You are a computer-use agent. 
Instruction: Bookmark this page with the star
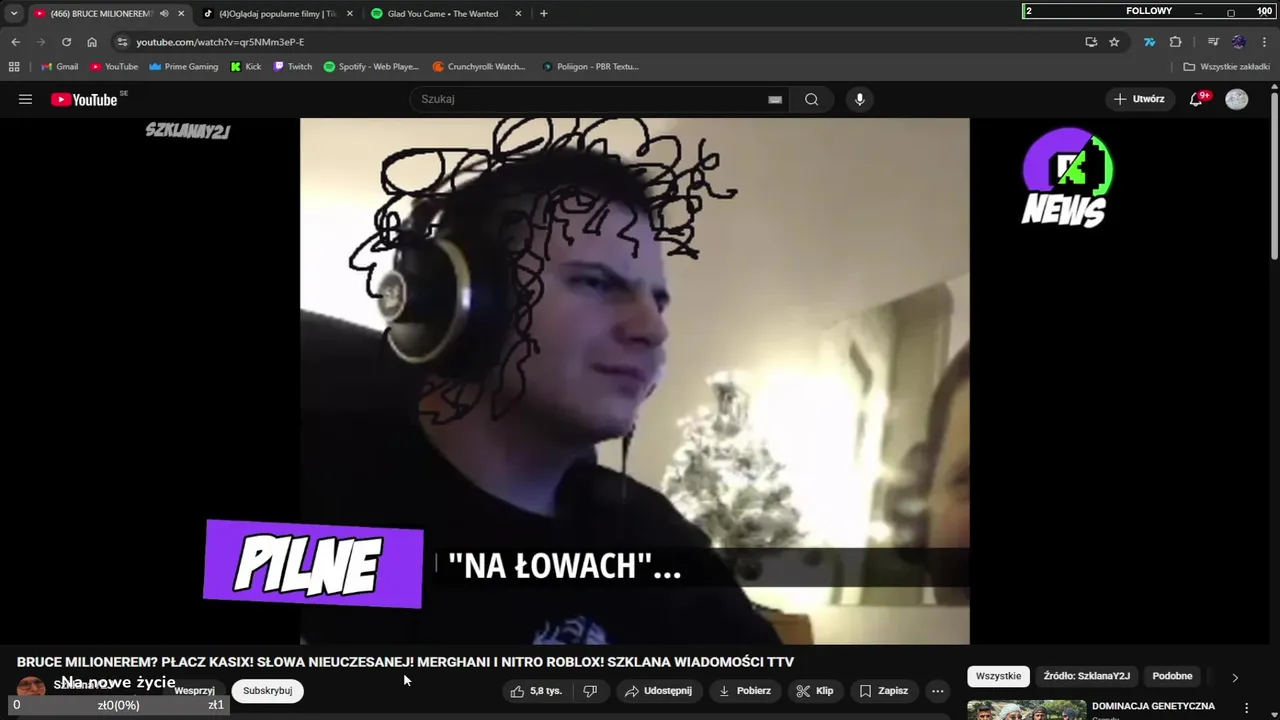tap(1114, 42)
